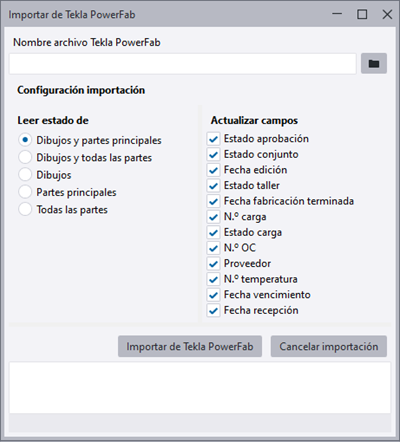The height and width of the screenshot is (442, 400).
Task: Toggle N.º OC checkbox
Action: (213, 248)
